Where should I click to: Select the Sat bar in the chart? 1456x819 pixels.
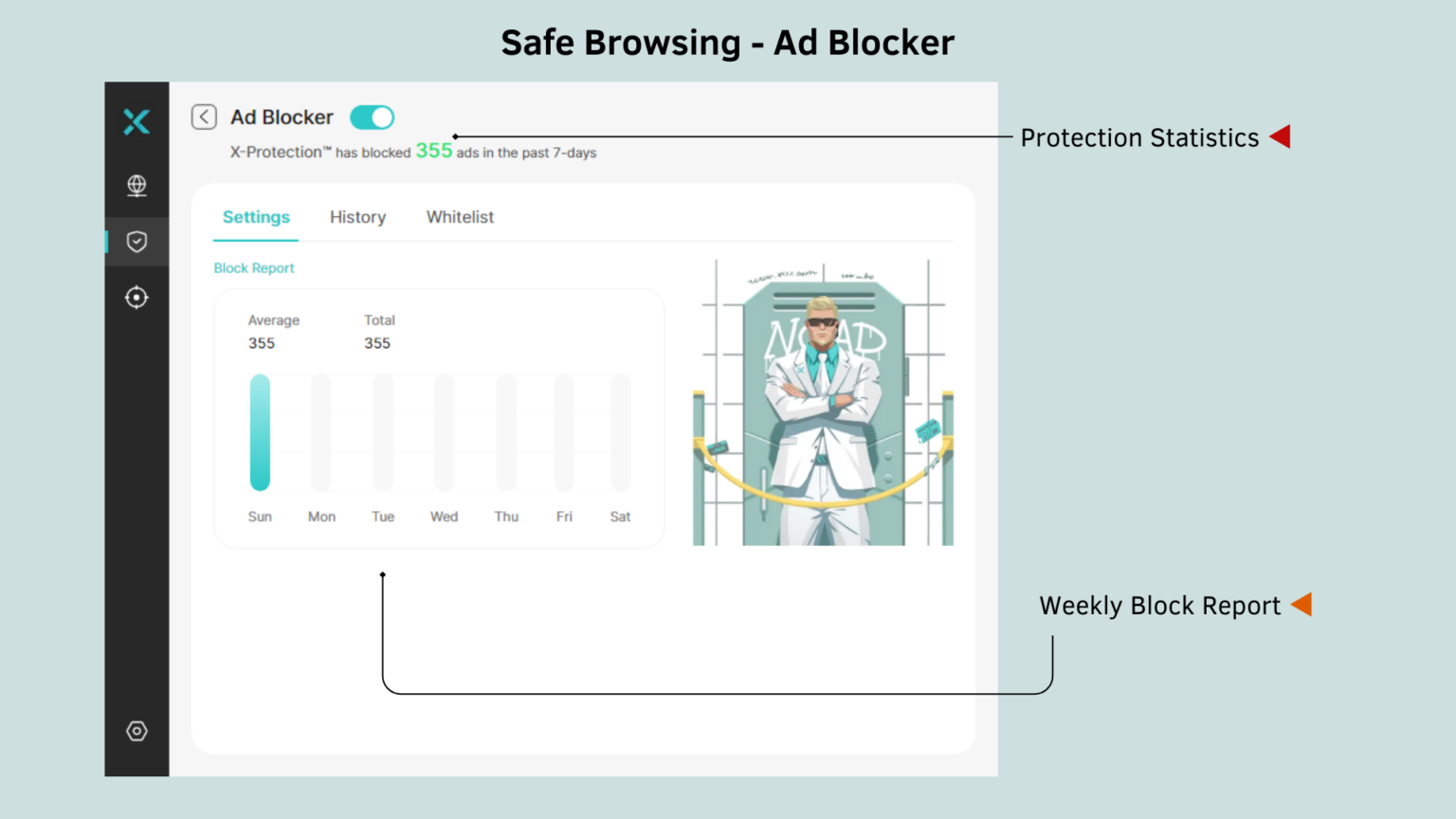pos(620,432)
